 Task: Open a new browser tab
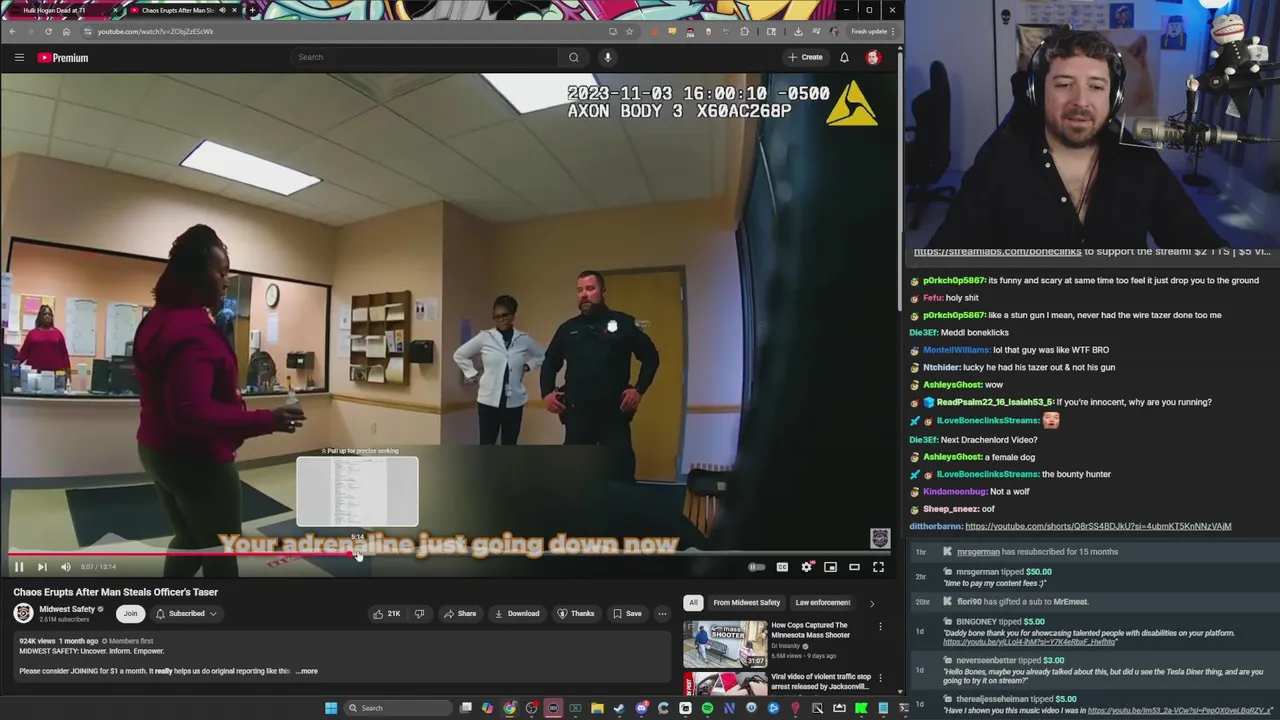(252, 10)
